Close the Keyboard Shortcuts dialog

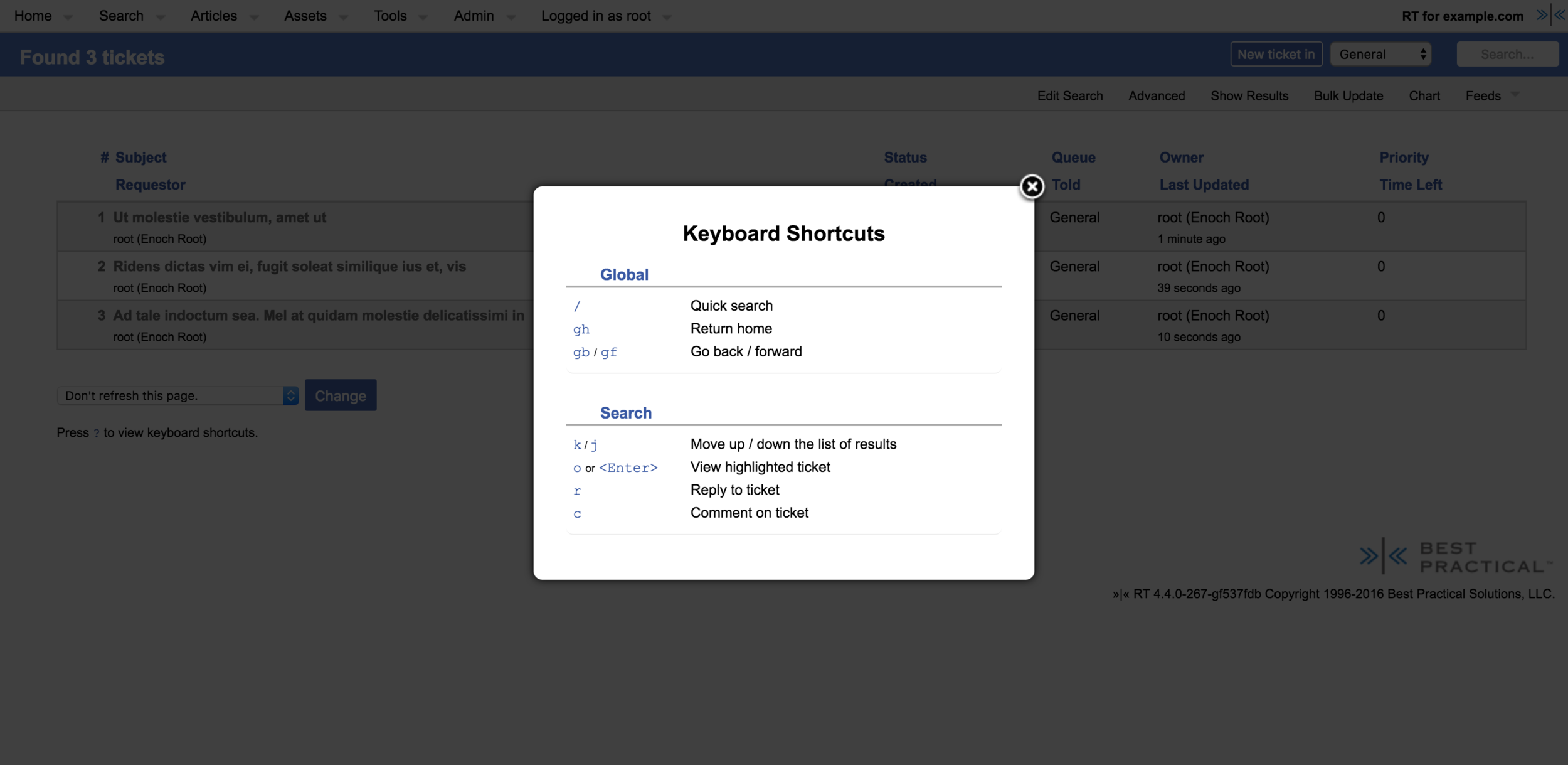click(1032, 186)
